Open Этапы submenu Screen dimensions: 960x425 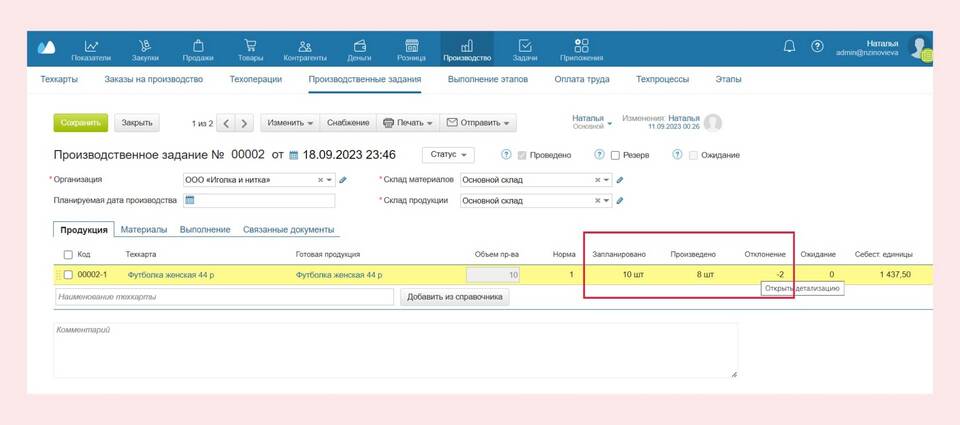(x=729, y=80)
